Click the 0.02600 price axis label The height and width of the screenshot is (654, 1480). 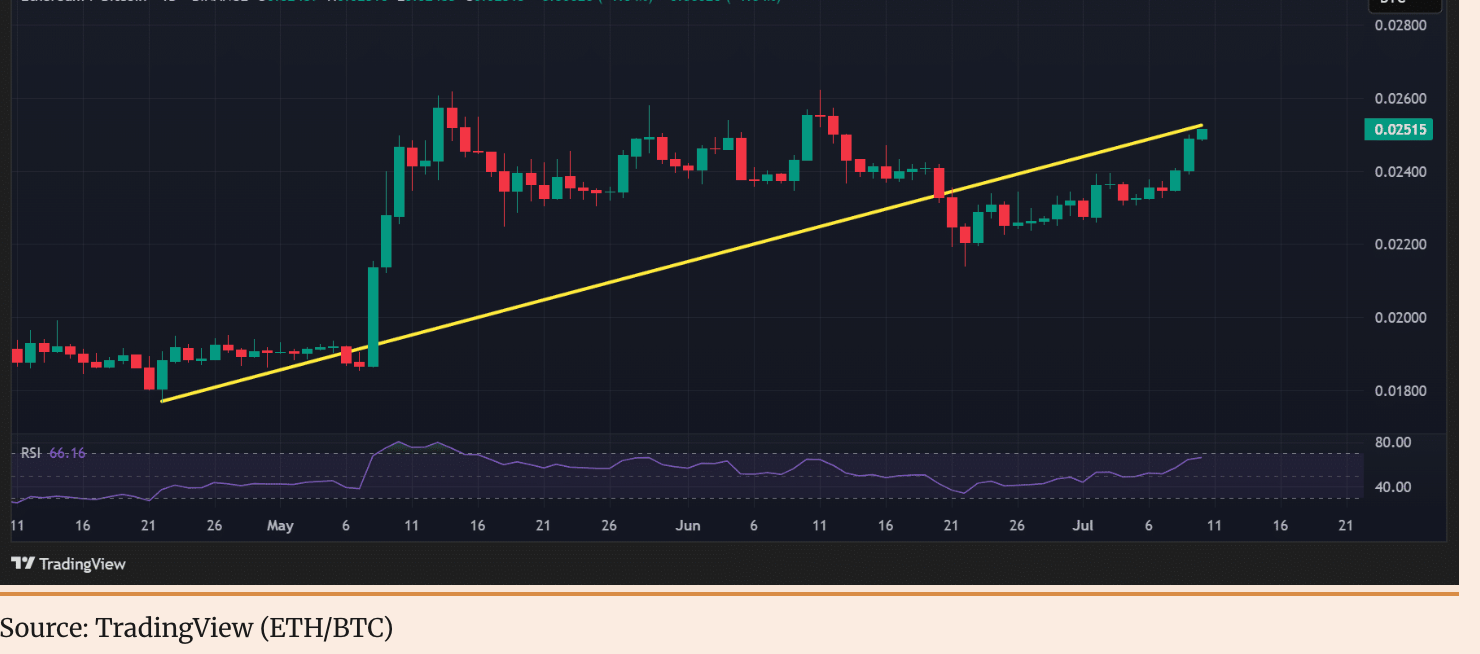coord(1398,99)
